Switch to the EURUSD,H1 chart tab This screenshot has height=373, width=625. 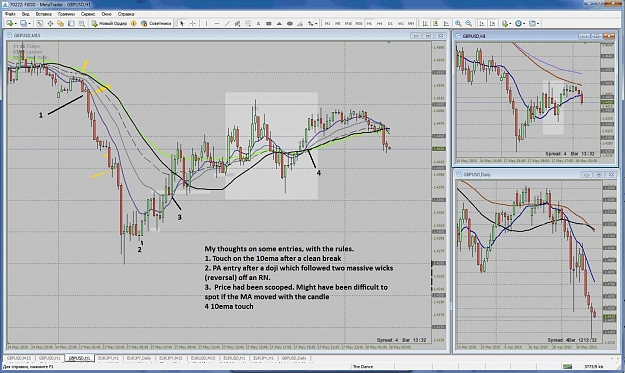[234, 358]
